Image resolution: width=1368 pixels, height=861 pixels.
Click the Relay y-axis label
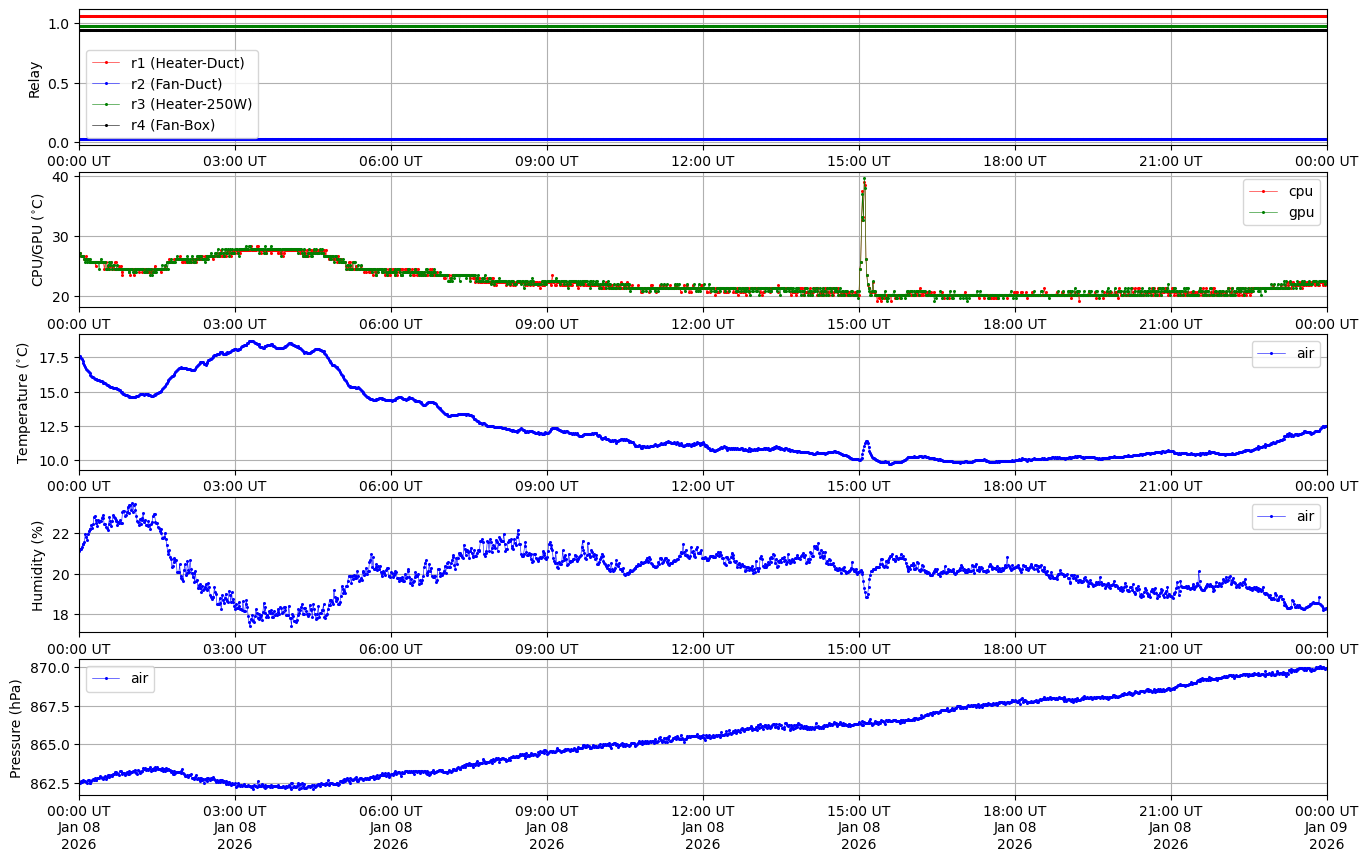coord(35,79)
